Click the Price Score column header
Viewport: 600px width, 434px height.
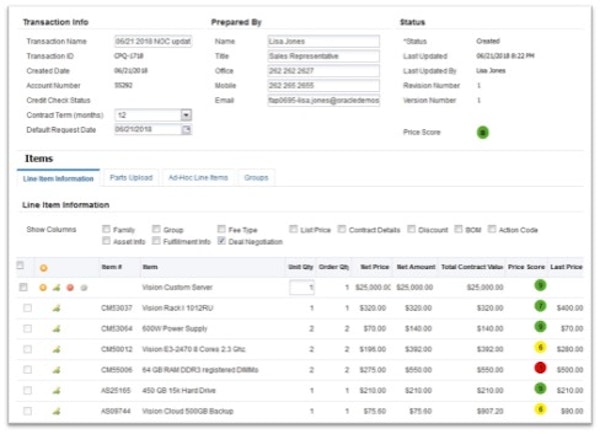click(x=526, y=267)
